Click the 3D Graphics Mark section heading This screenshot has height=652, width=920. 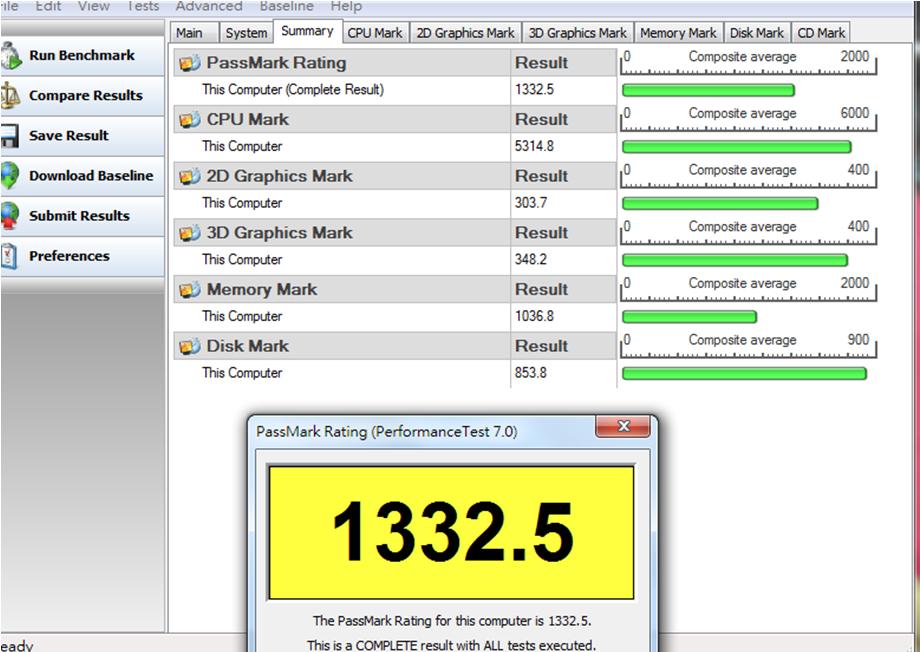[279, 233]
